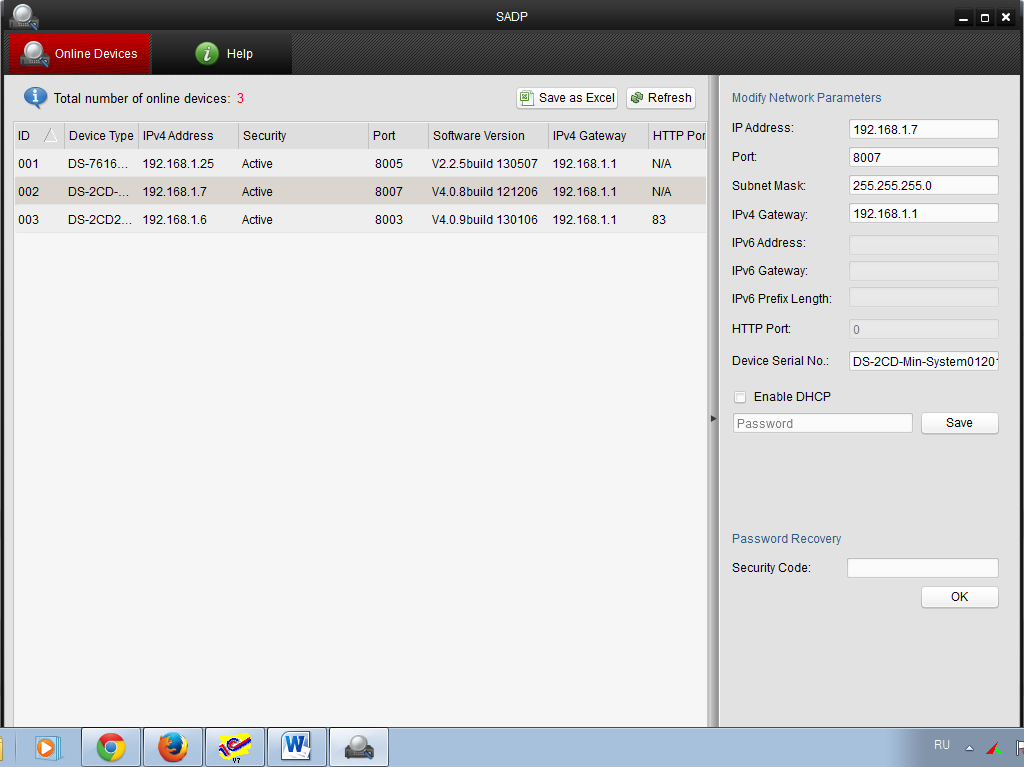Sort by Device Type column
This screenshot has height=767, width=1024.
(x=101, y=135)
